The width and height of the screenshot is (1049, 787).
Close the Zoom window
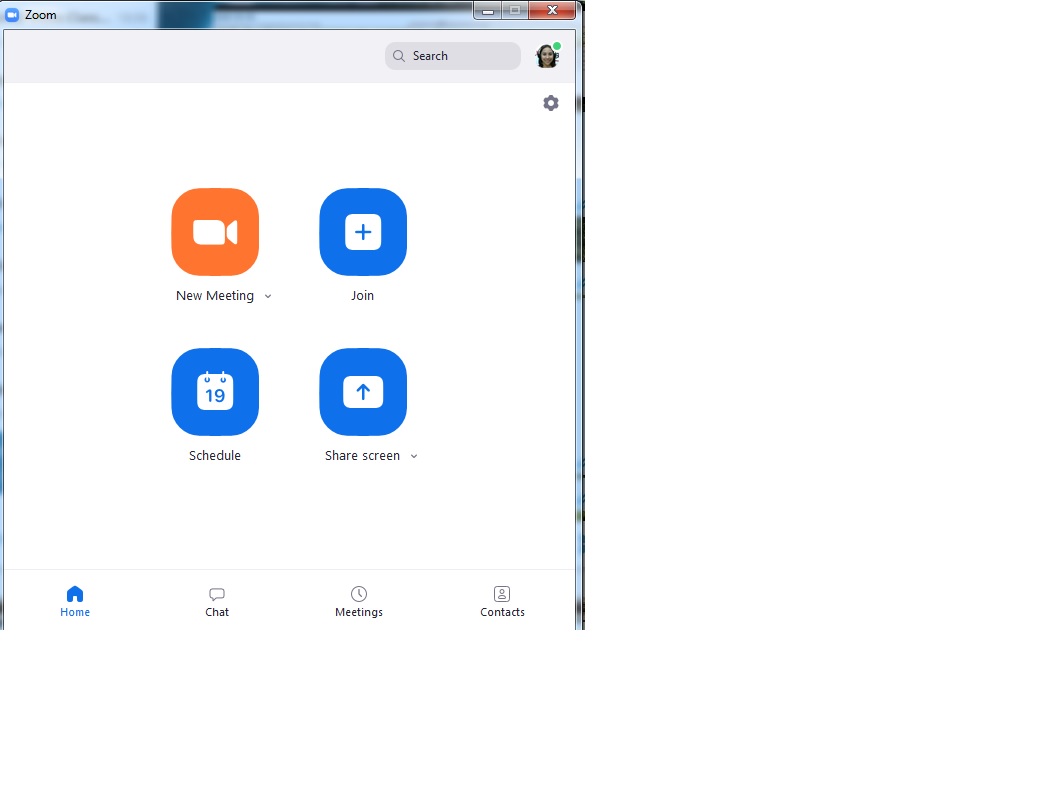point(552,10)
